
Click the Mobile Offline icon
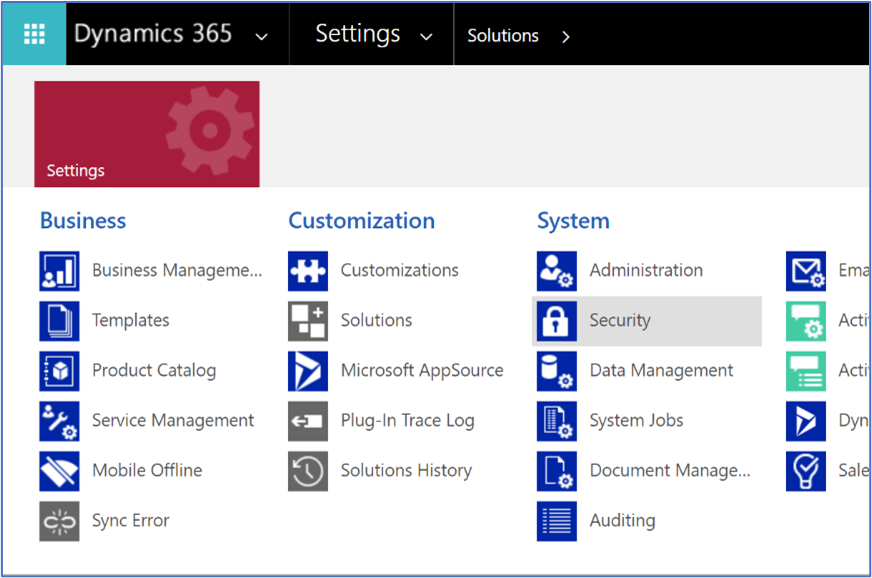coord(59,471)
